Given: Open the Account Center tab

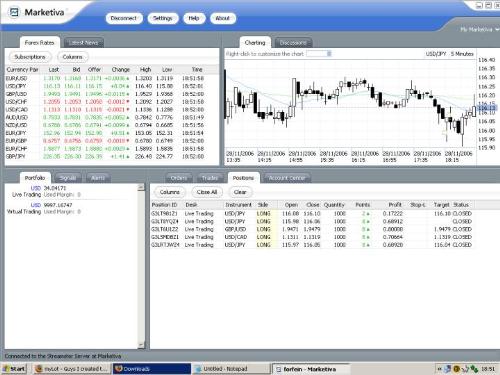Looking at the screenshot, I should click(287, 178).
